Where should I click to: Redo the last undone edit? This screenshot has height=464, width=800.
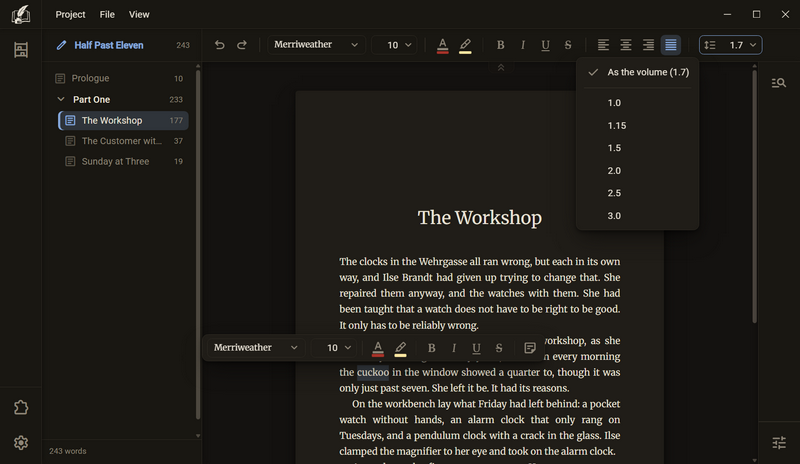tap(242, 45)
